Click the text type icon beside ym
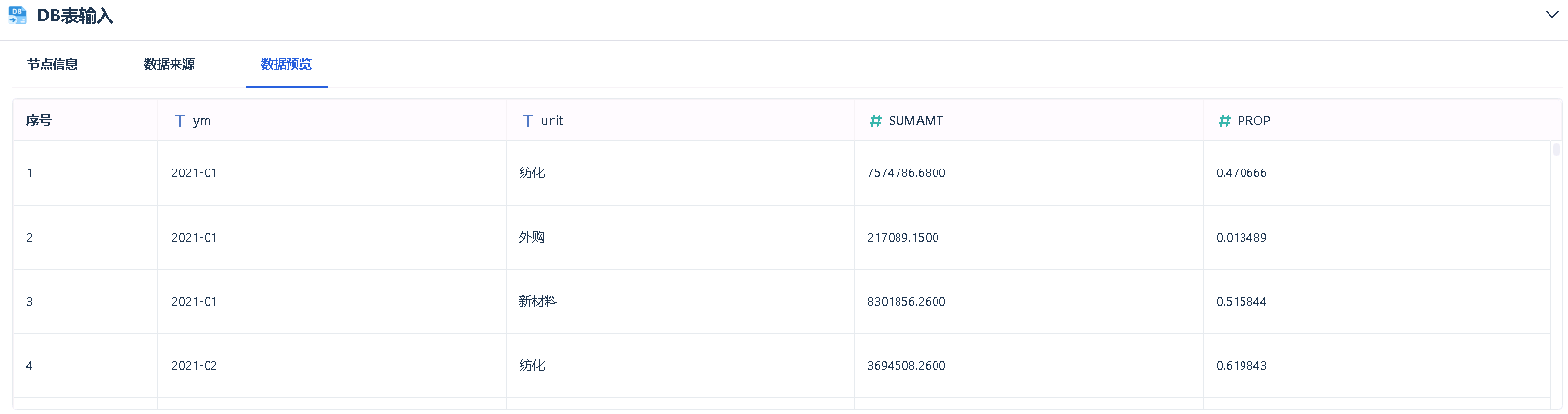Screen dimensions: 1568x414 180,121
